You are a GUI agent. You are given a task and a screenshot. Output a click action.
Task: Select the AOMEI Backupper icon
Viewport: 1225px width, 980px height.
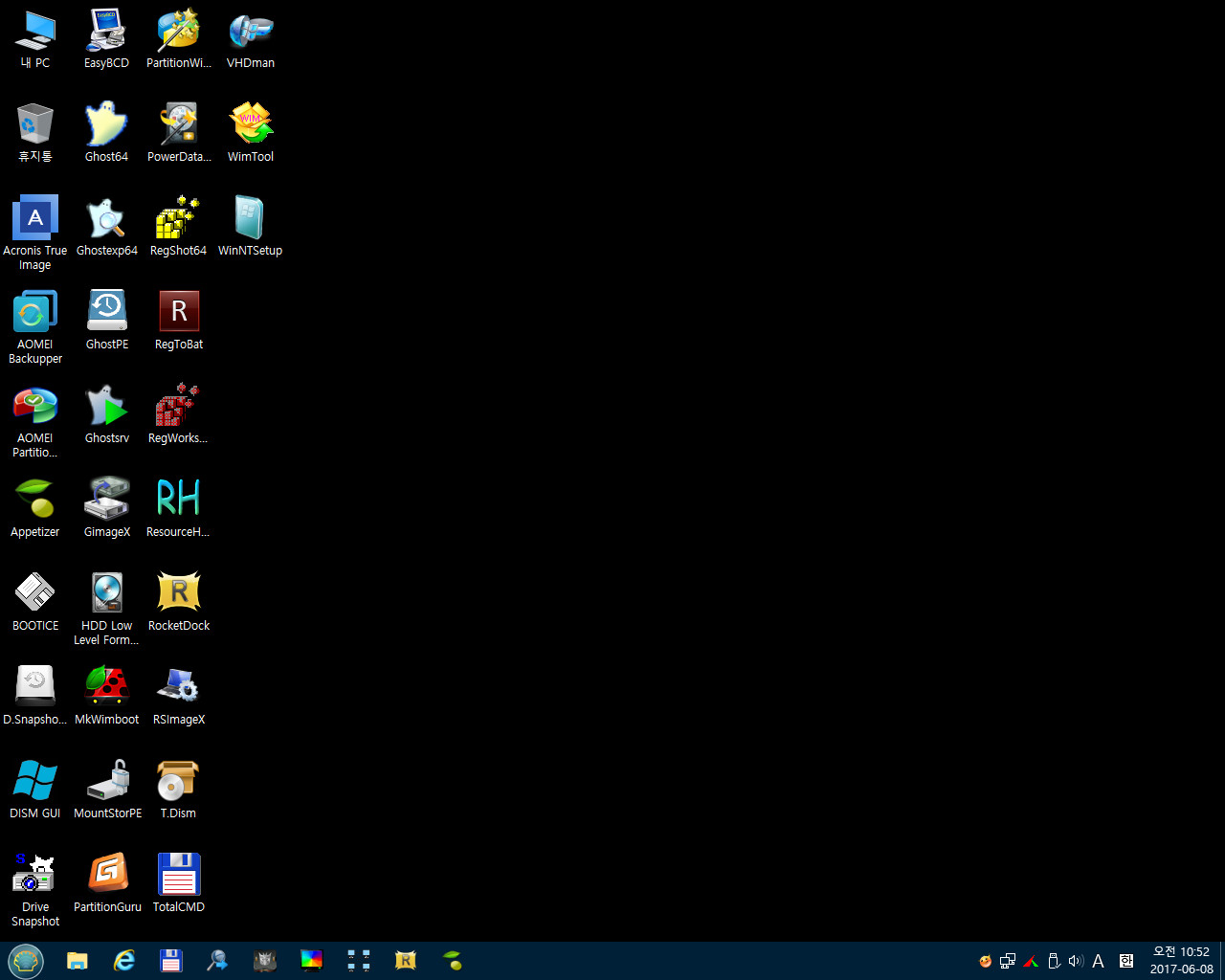(35, 327)
